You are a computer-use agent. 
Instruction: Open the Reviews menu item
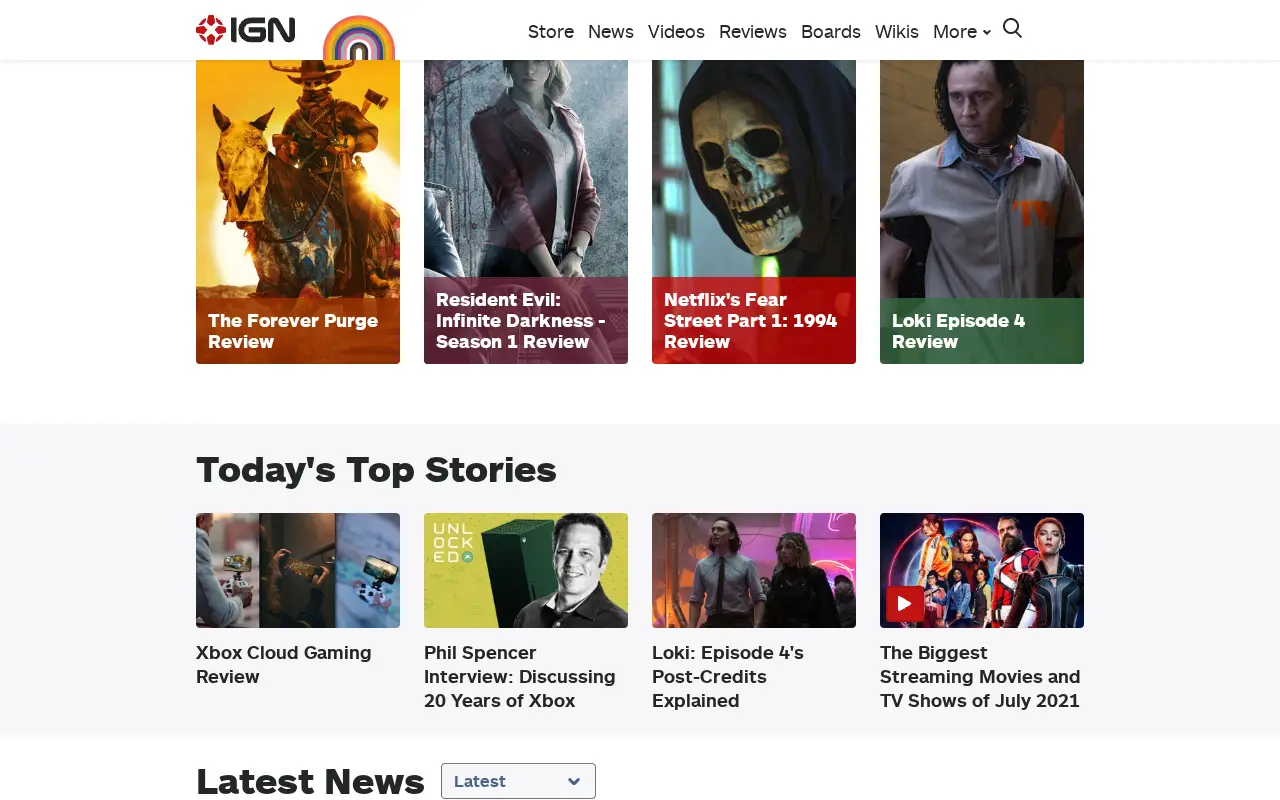tap(753, 32)
